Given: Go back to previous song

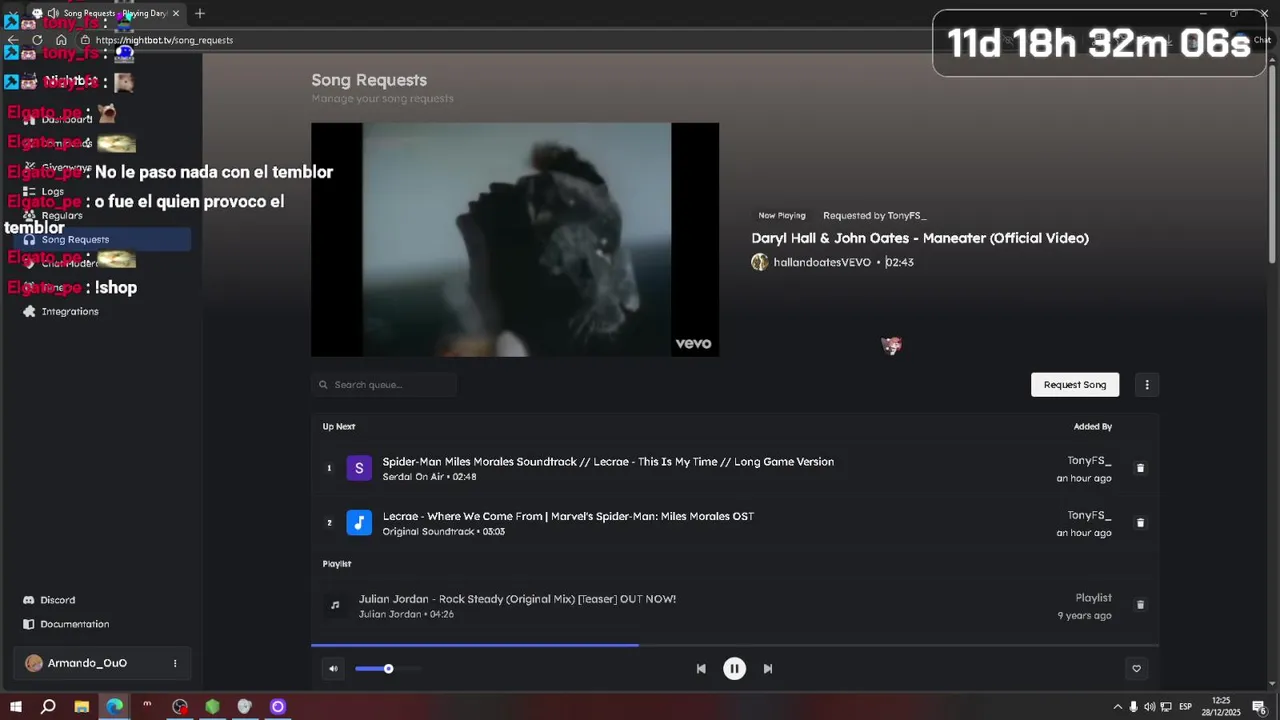Looking at the screenshot, I should tap(701, 669).
